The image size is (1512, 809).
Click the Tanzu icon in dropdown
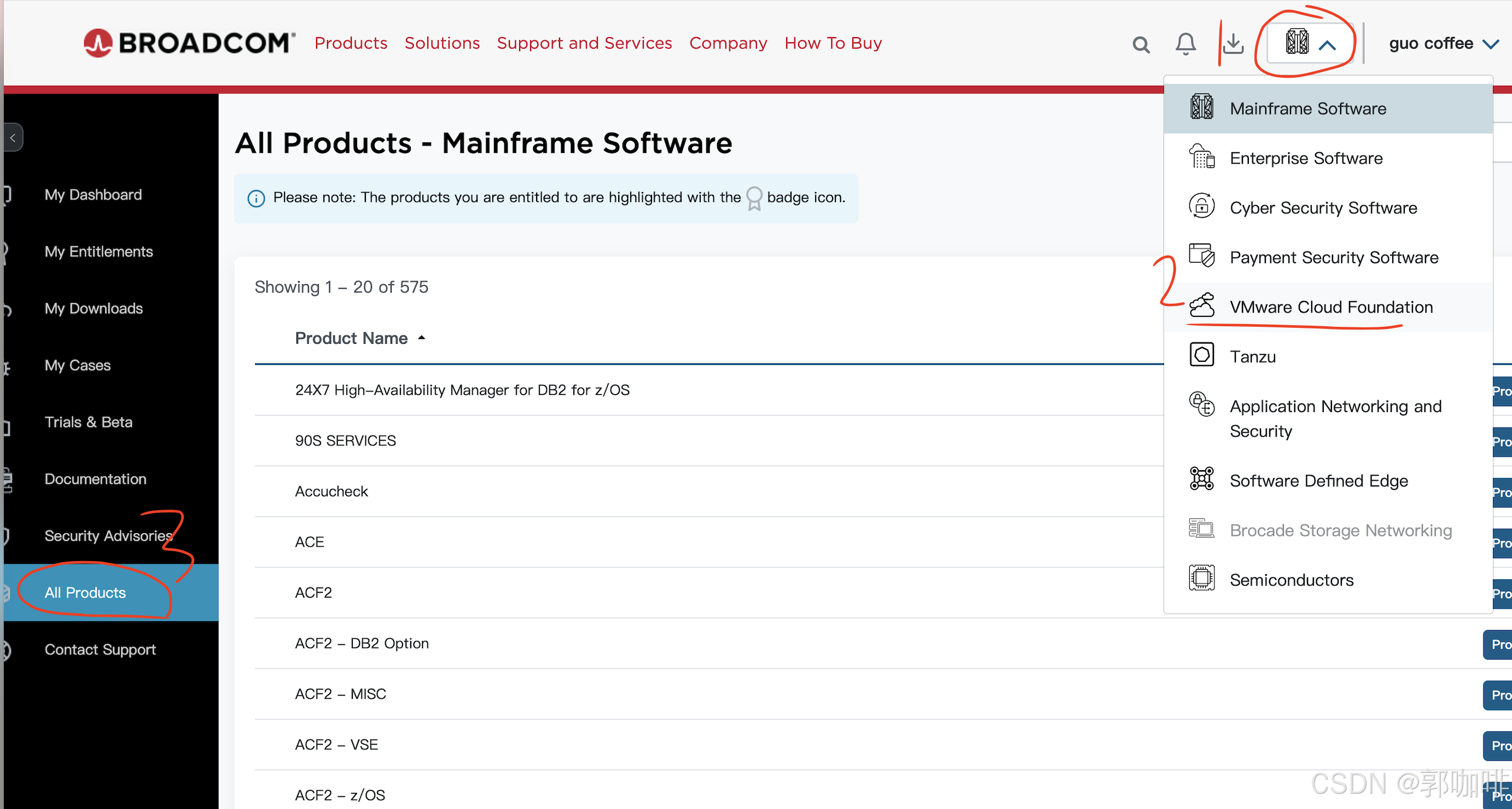[x=1201, y=355]
